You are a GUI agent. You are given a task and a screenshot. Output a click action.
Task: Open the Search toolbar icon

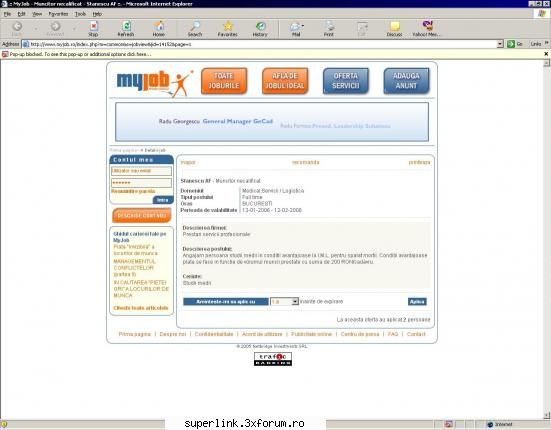click(x=195, y=28)
